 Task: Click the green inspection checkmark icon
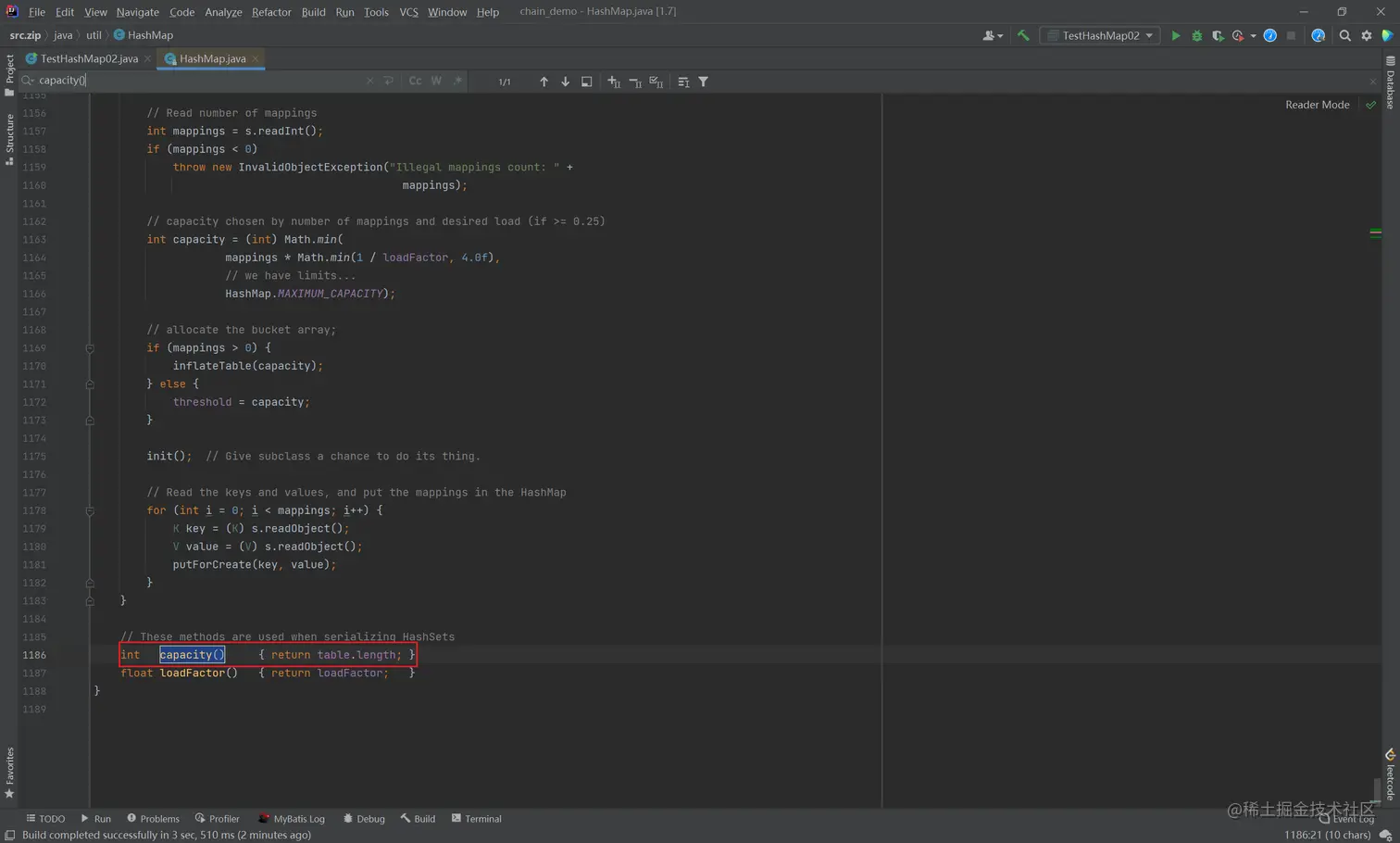(x=1370, y=105)
